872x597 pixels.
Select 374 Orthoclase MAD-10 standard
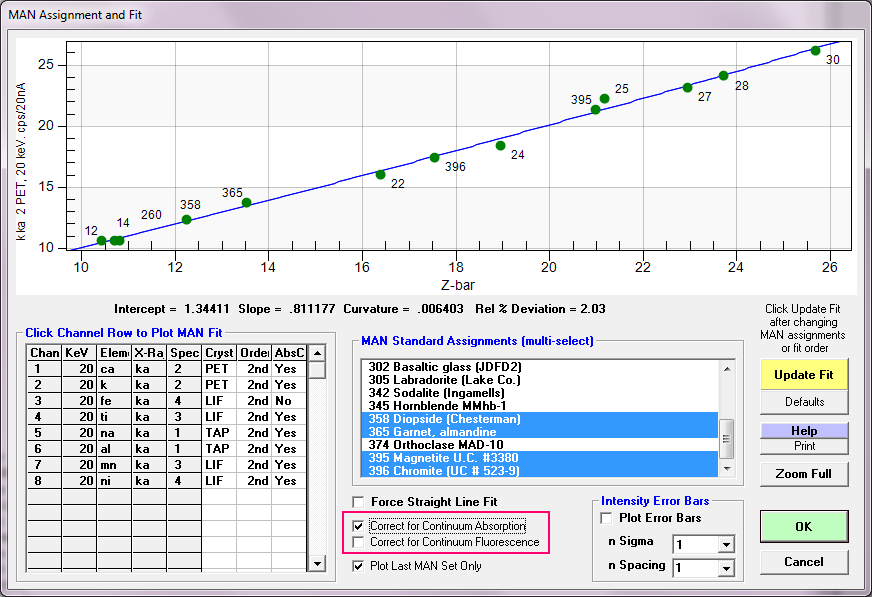pos(448,445)
